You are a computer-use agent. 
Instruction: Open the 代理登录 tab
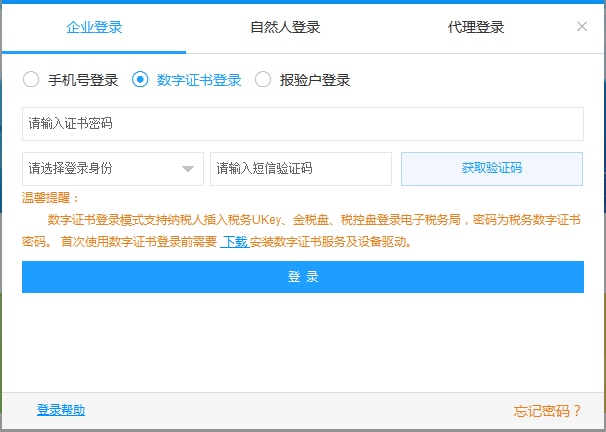click(476, 27)
